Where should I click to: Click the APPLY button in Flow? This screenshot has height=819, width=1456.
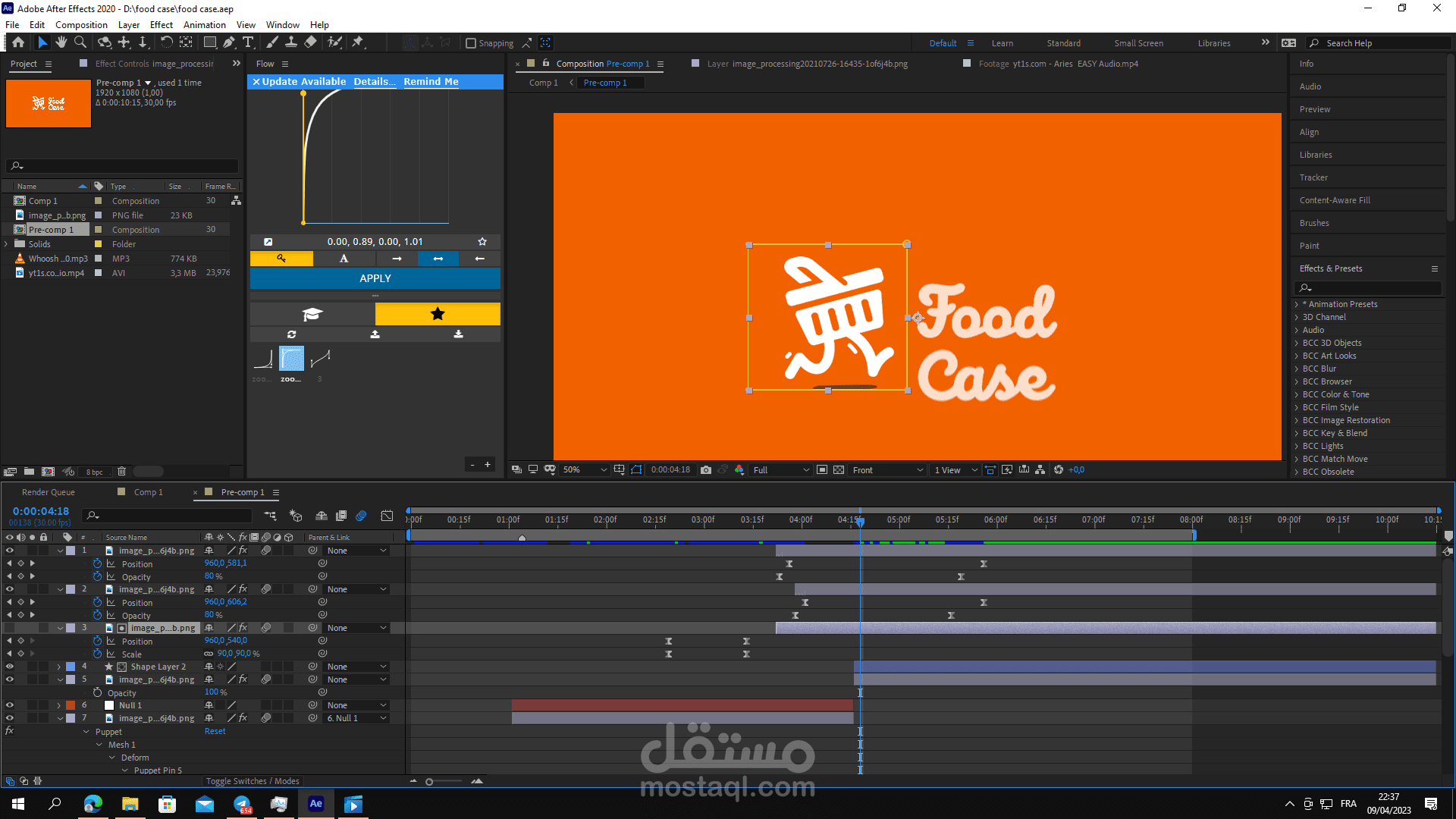coord(375,278)
